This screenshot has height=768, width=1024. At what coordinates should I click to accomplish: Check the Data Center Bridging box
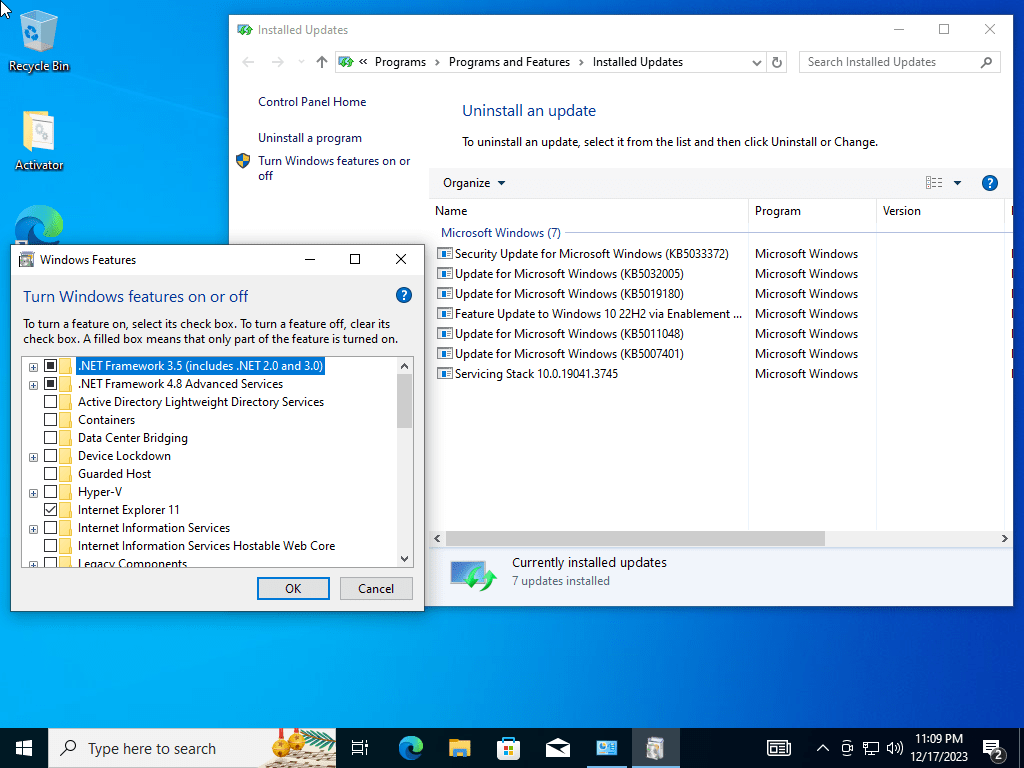[x=50, y=438]
